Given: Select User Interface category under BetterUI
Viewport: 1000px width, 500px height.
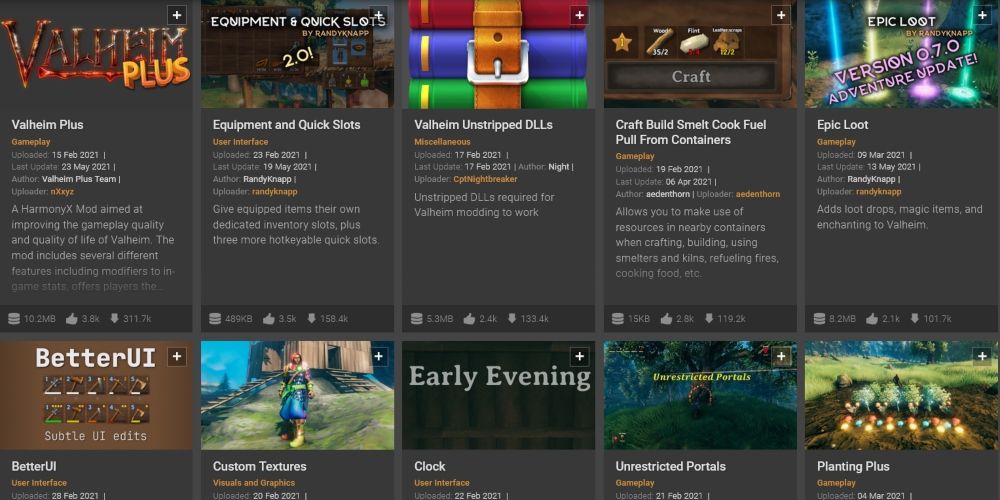Looking at the screenshot, I should pos(39,483).
